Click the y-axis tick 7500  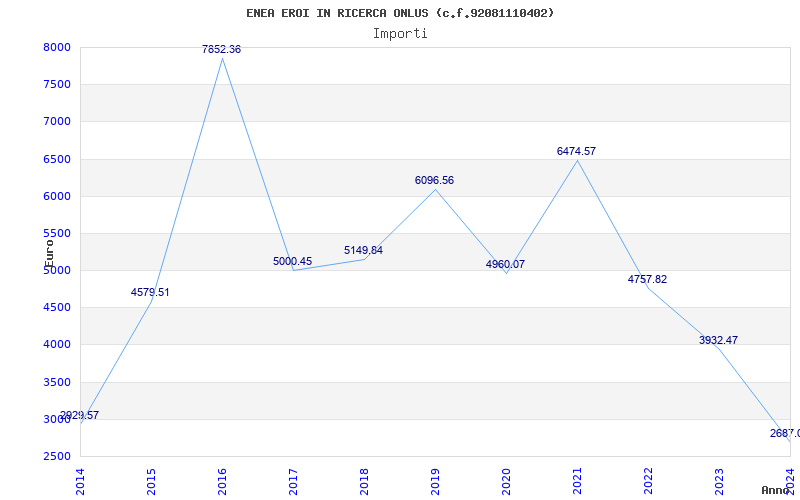click(x=57, y=85)
